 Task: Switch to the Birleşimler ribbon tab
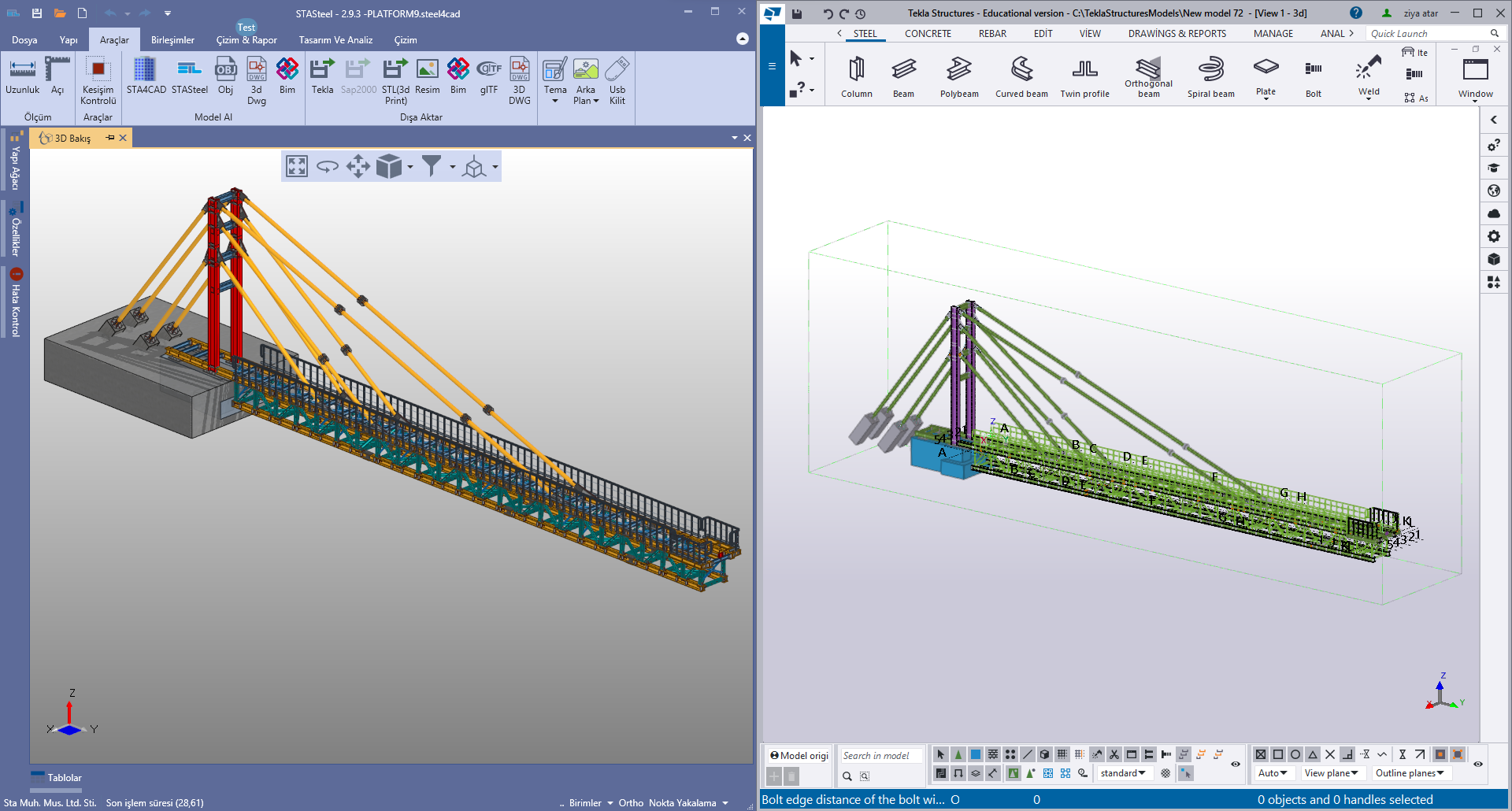pos(172,40)
